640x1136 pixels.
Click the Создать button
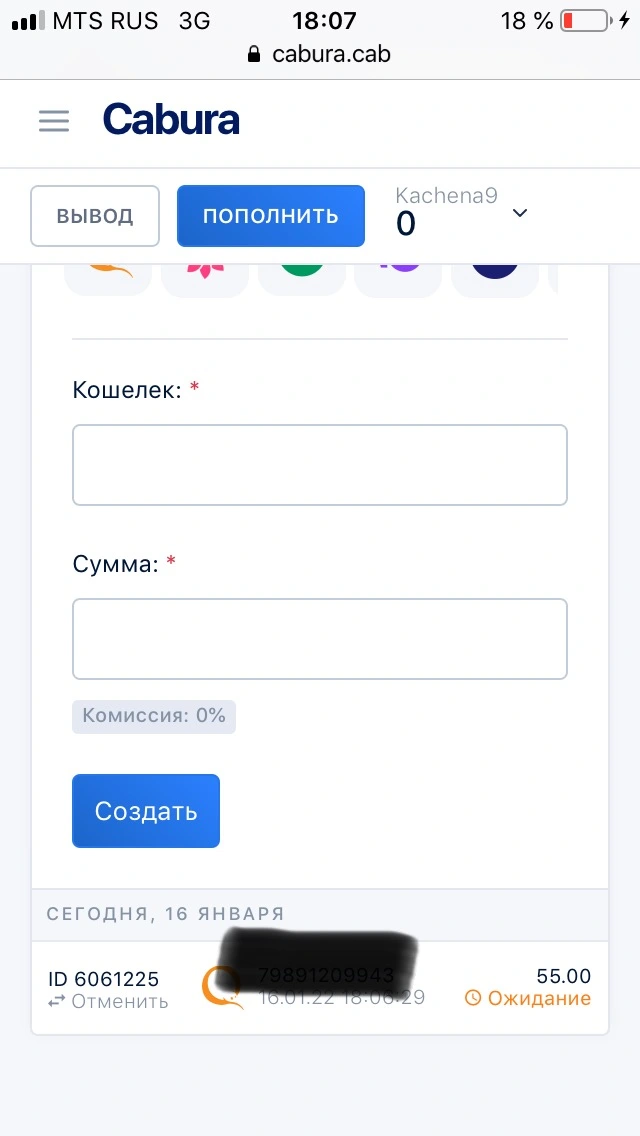[146, 811]
